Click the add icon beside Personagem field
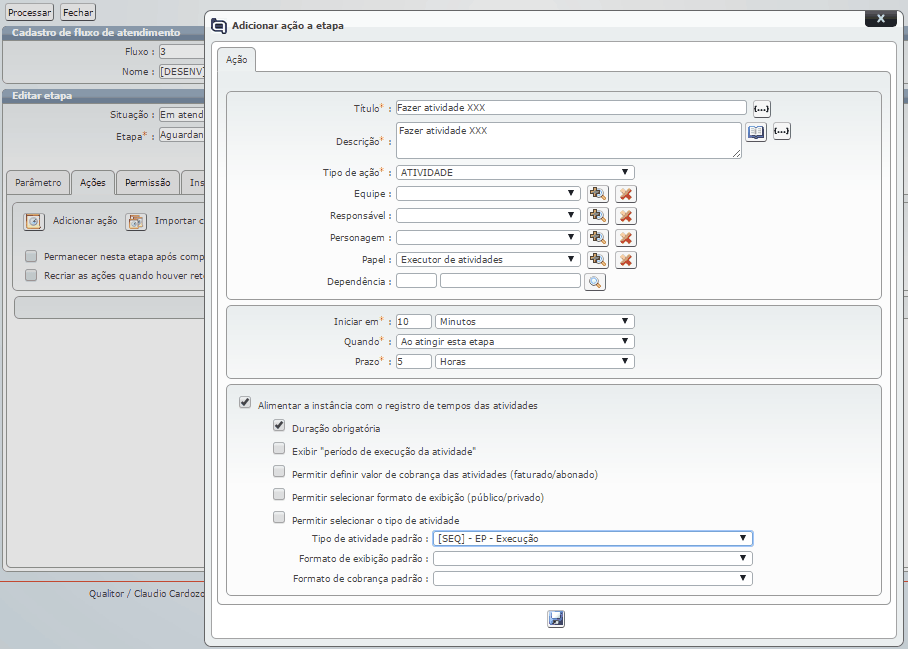 (x=598, y=238)
